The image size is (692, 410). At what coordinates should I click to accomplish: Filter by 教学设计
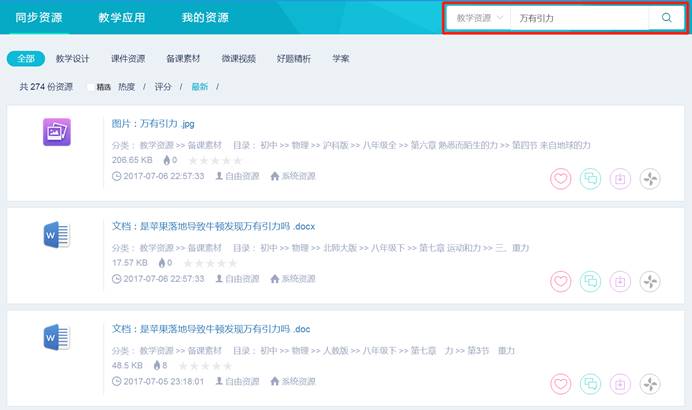(x=72, y=59)
